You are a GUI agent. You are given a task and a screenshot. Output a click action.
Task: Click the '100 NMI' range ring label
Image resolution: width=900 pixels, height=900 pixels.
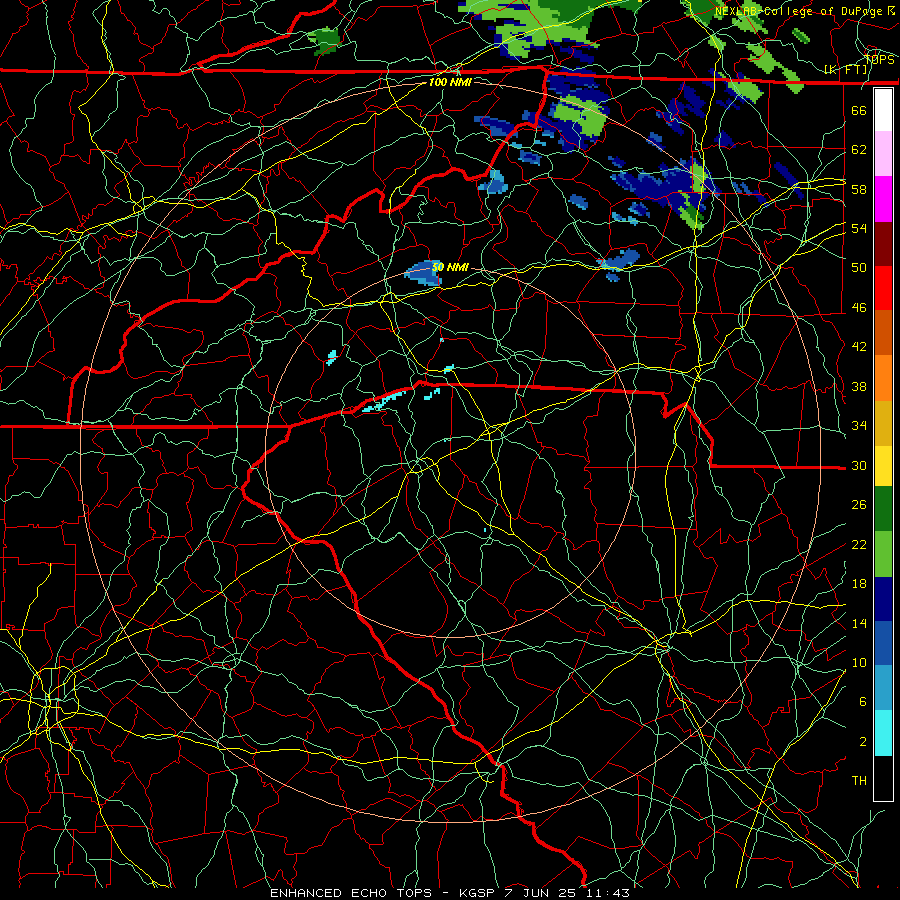450,82
